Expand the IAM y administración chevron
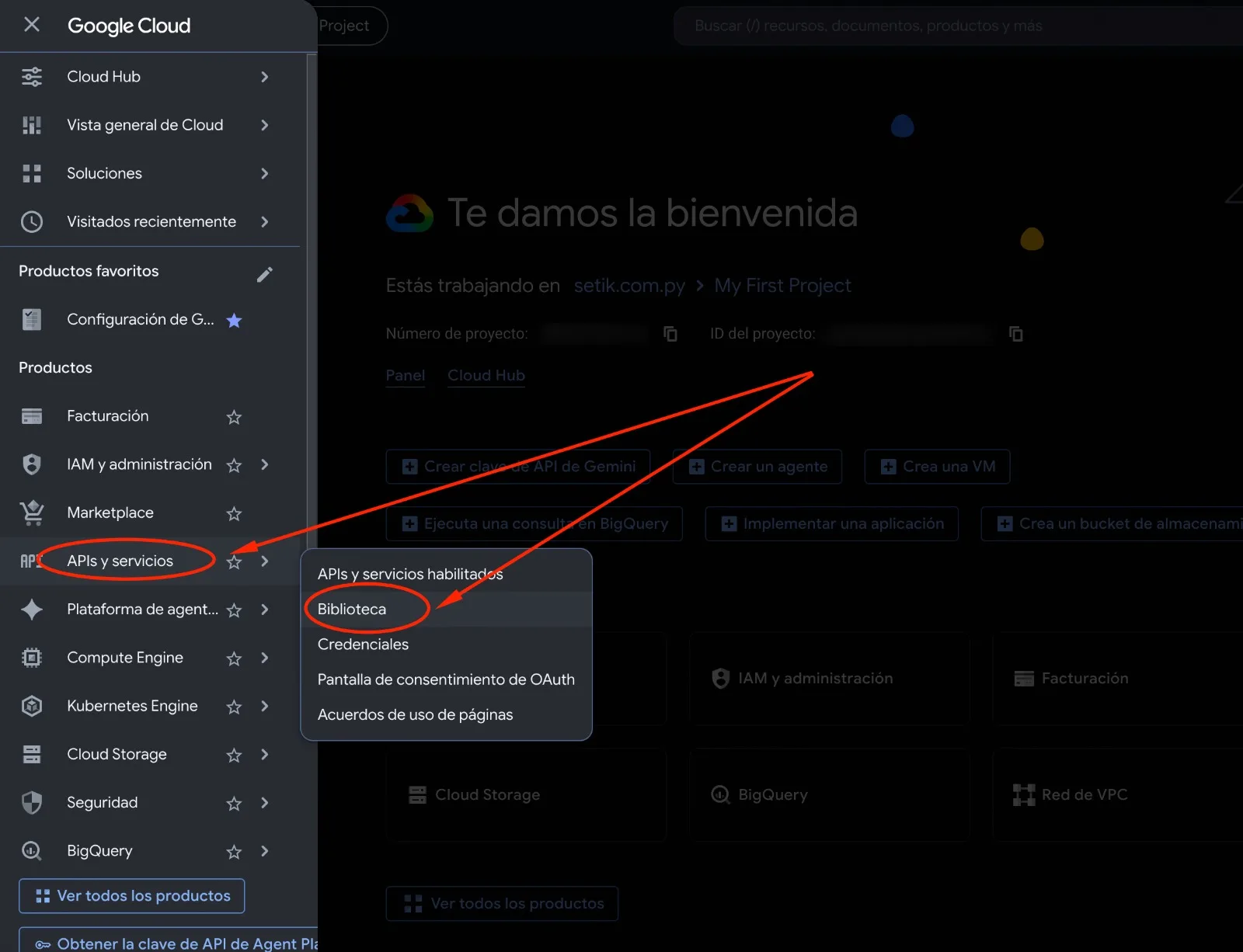The width and height of the screenshot is (1243, 952). pyautogui.click(x=265, y=464)
